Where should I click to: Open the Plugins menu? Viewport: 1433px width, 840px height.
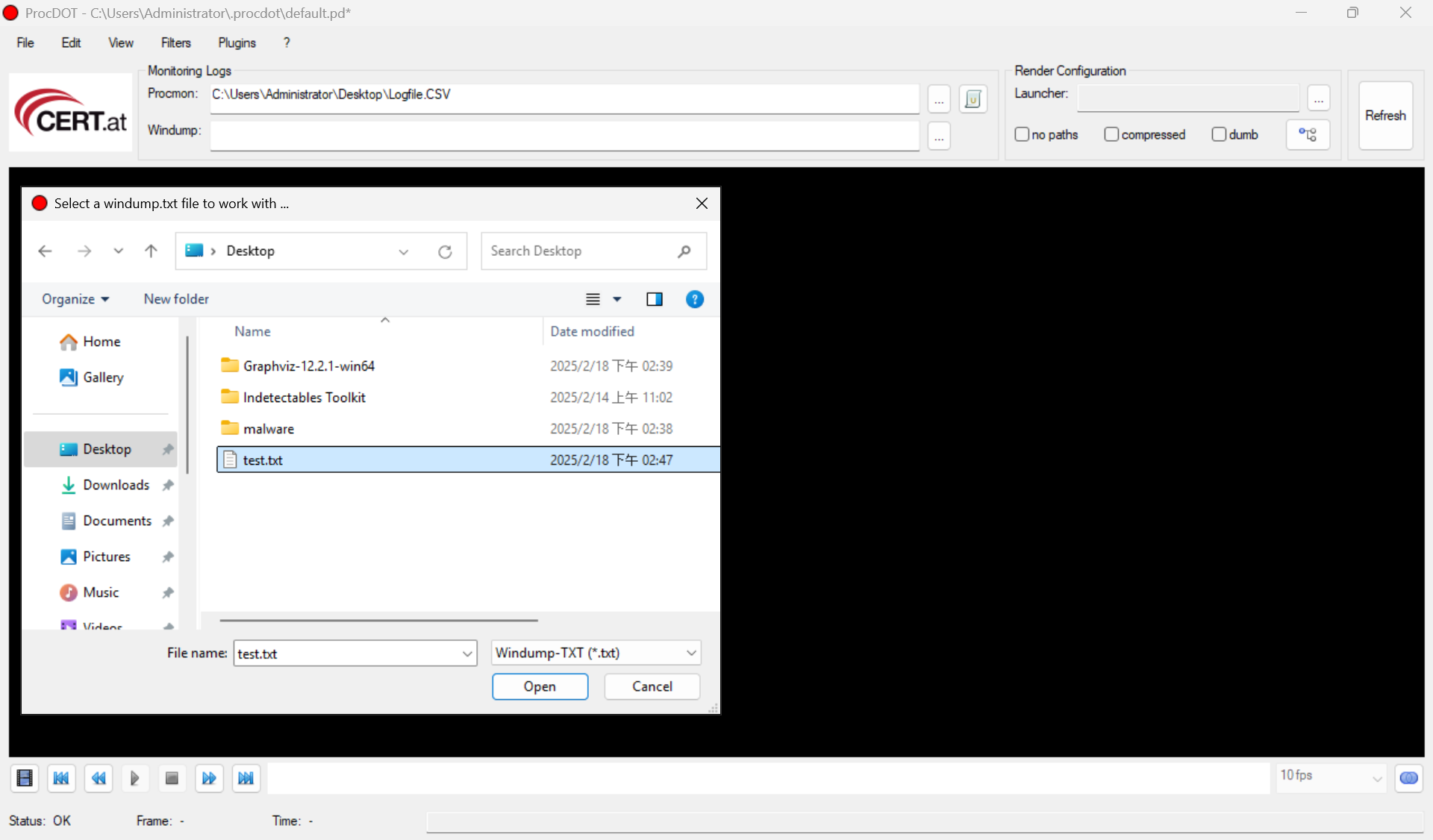236,43
